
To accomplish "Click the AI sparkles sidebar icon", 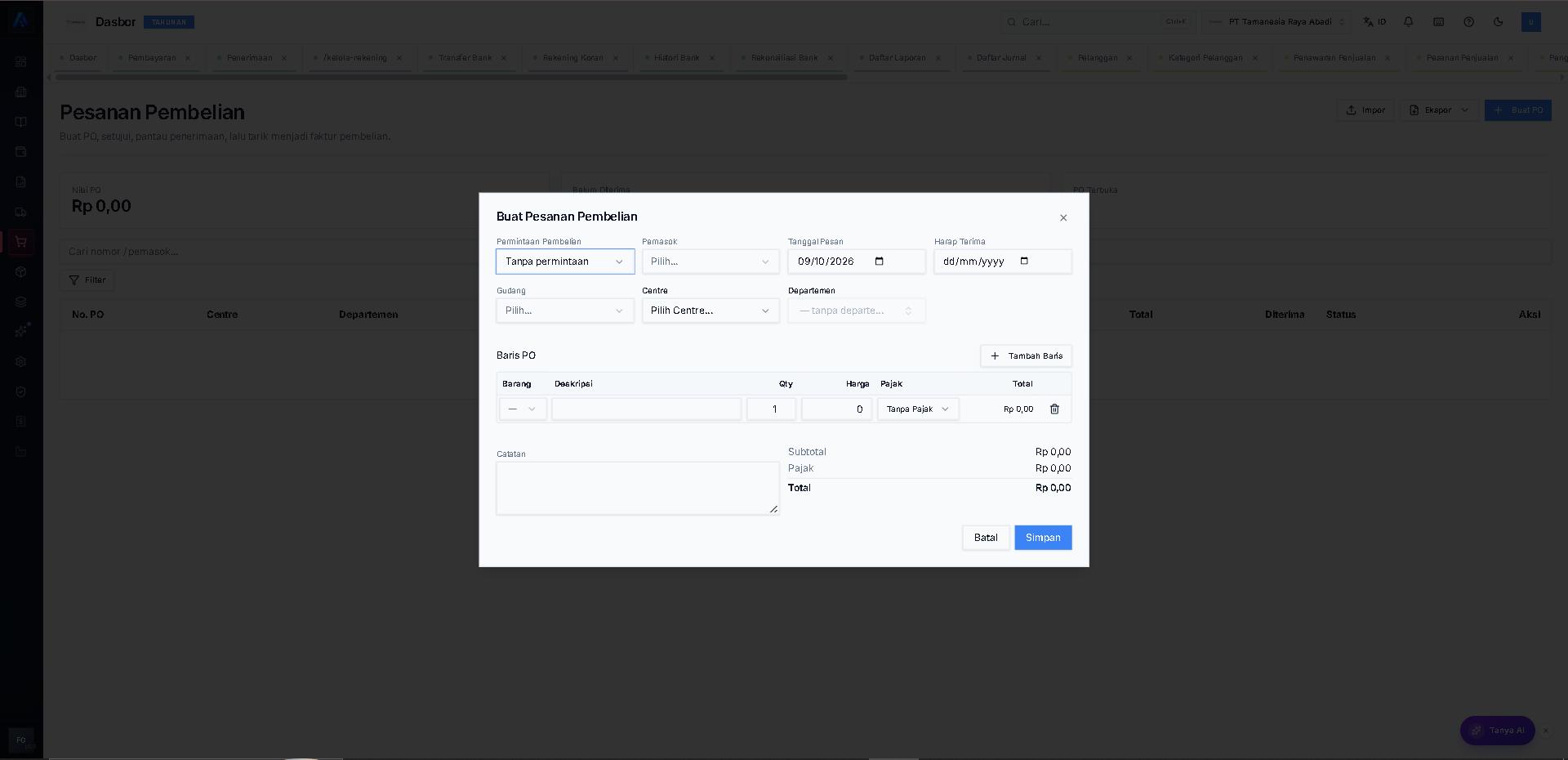I will click(21, 331).
